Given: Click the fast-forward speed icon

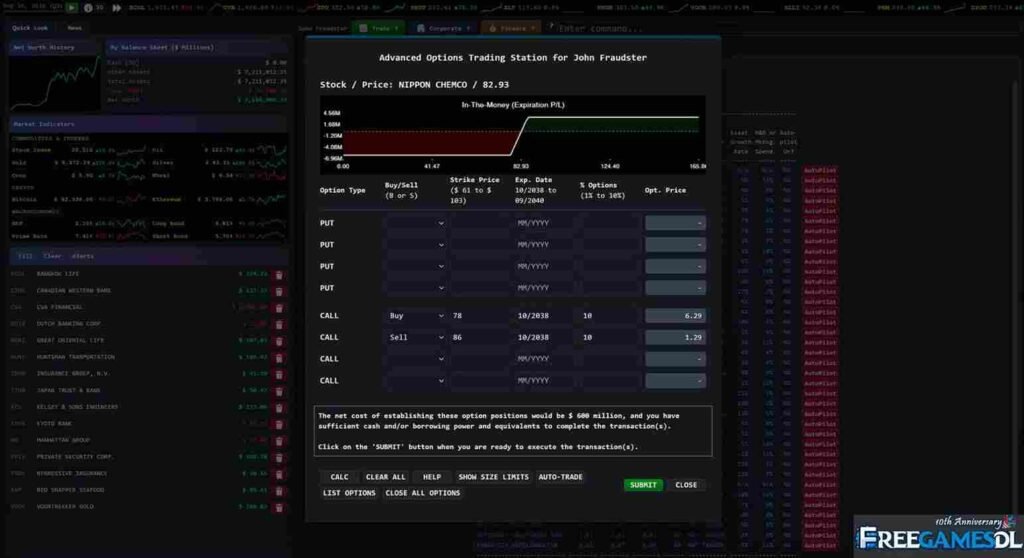Looking at the screenshot, I should [117, 8].
